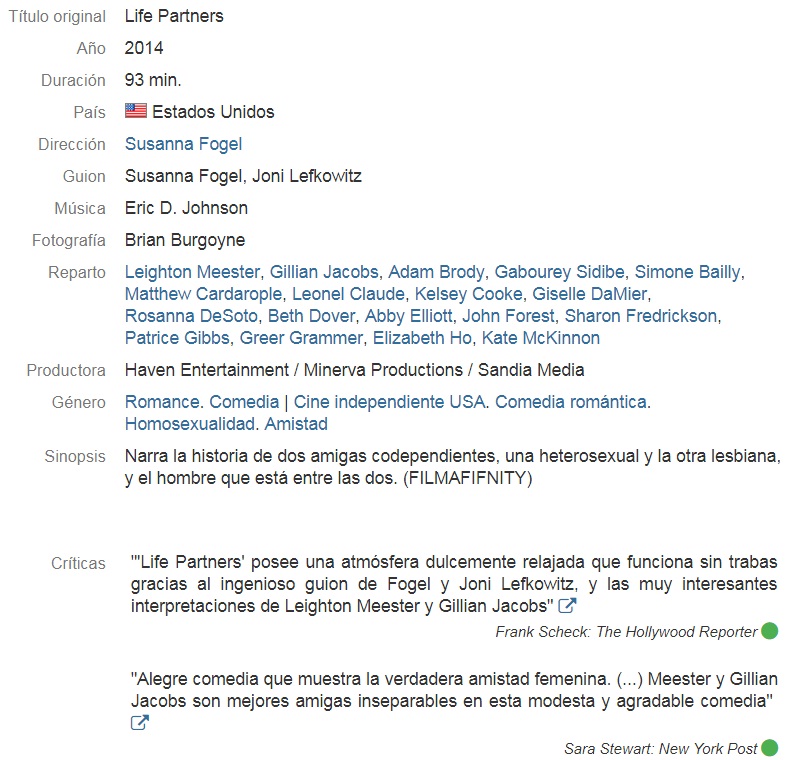786x760 pixels.
Task: Click green rating dot beside Sara Stewart
Action: coord(769,748)
